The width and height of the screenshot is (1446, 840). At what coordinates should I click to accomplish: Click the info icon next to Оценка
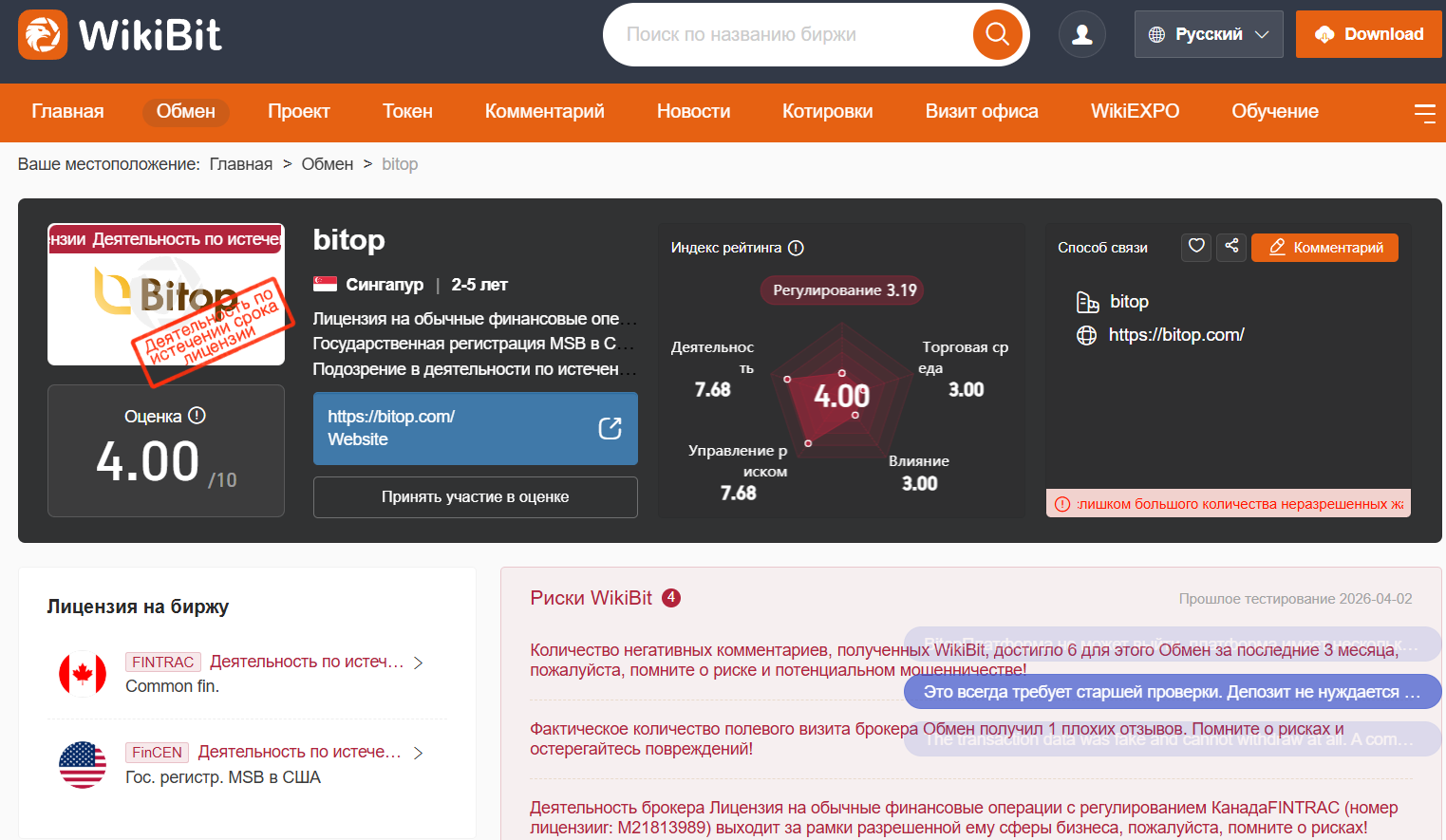(197, 416)
